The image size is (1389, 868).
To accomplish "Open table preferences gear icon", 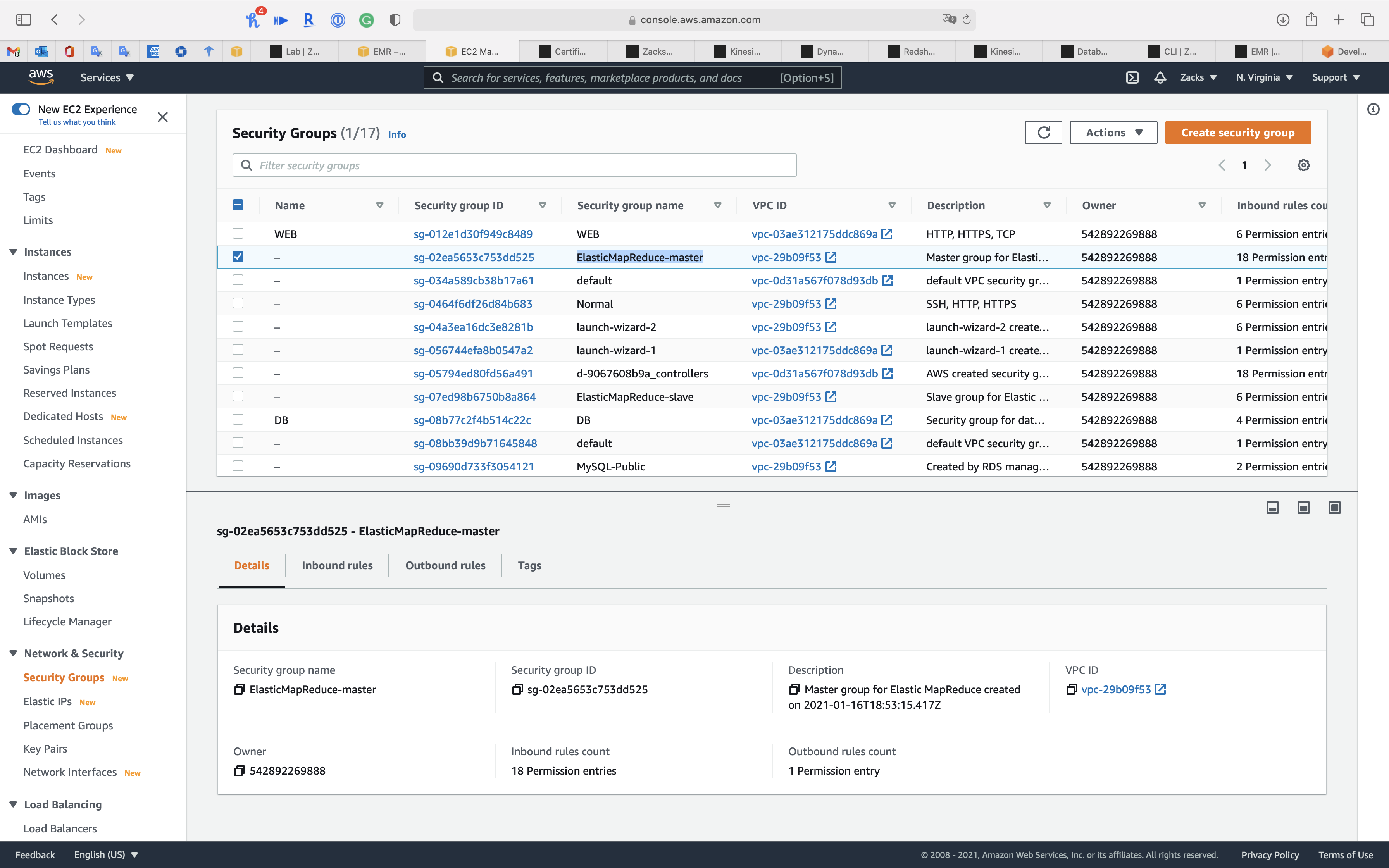I will click(x=1303, y=165).
